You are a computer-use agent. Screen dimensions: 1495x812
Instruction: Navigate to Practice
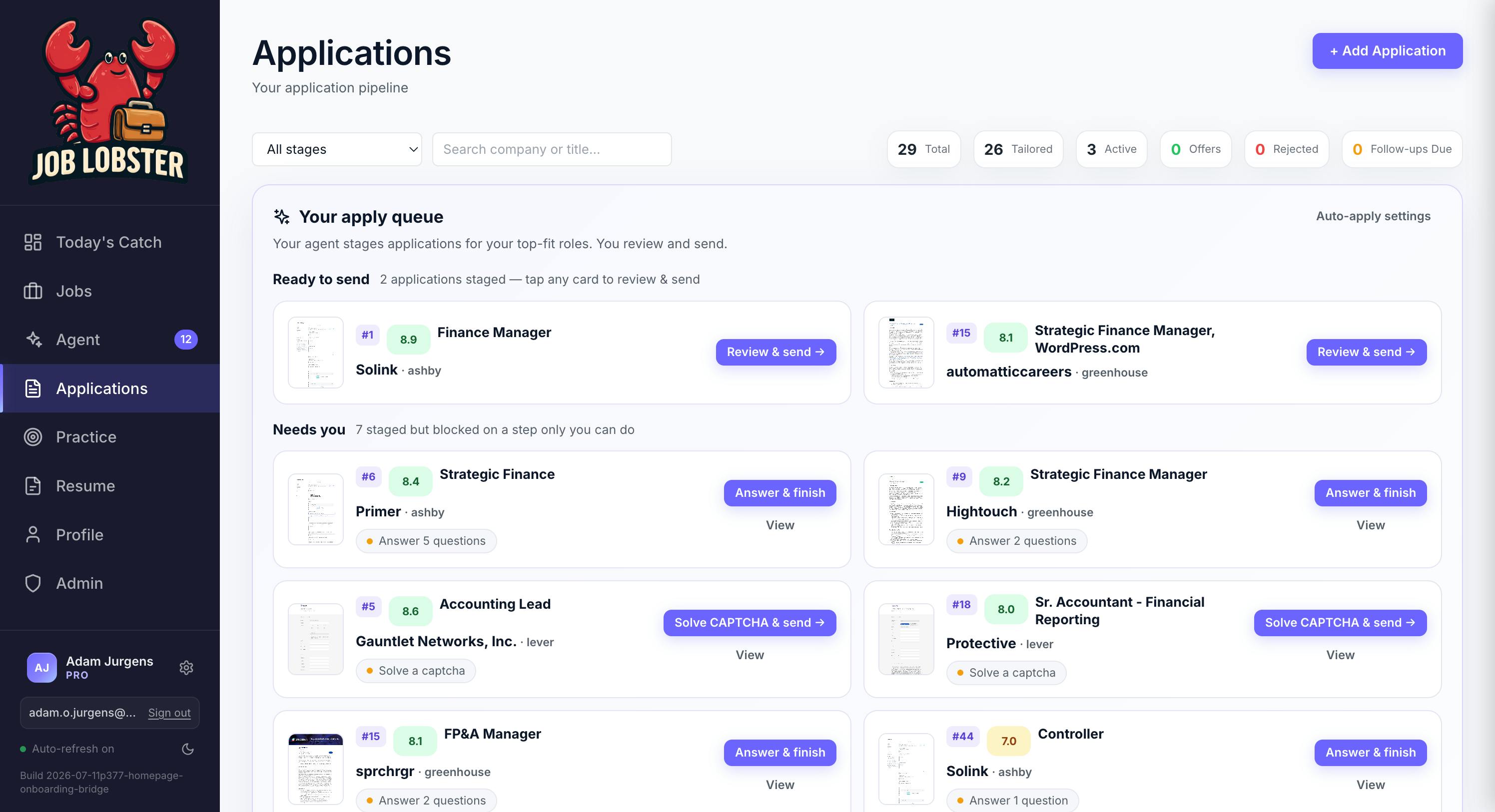[110, 437]
